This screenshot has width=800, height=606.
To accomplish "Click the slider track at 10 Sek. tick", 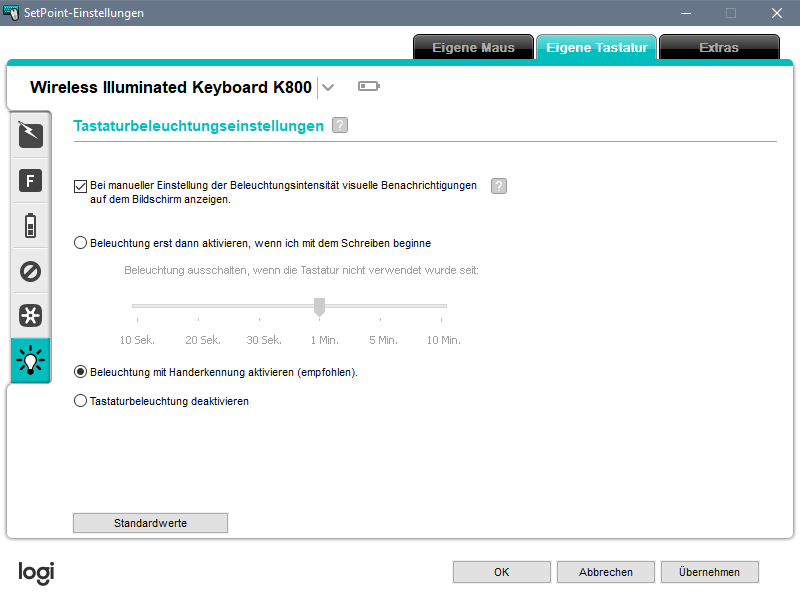I will point(137,306).
